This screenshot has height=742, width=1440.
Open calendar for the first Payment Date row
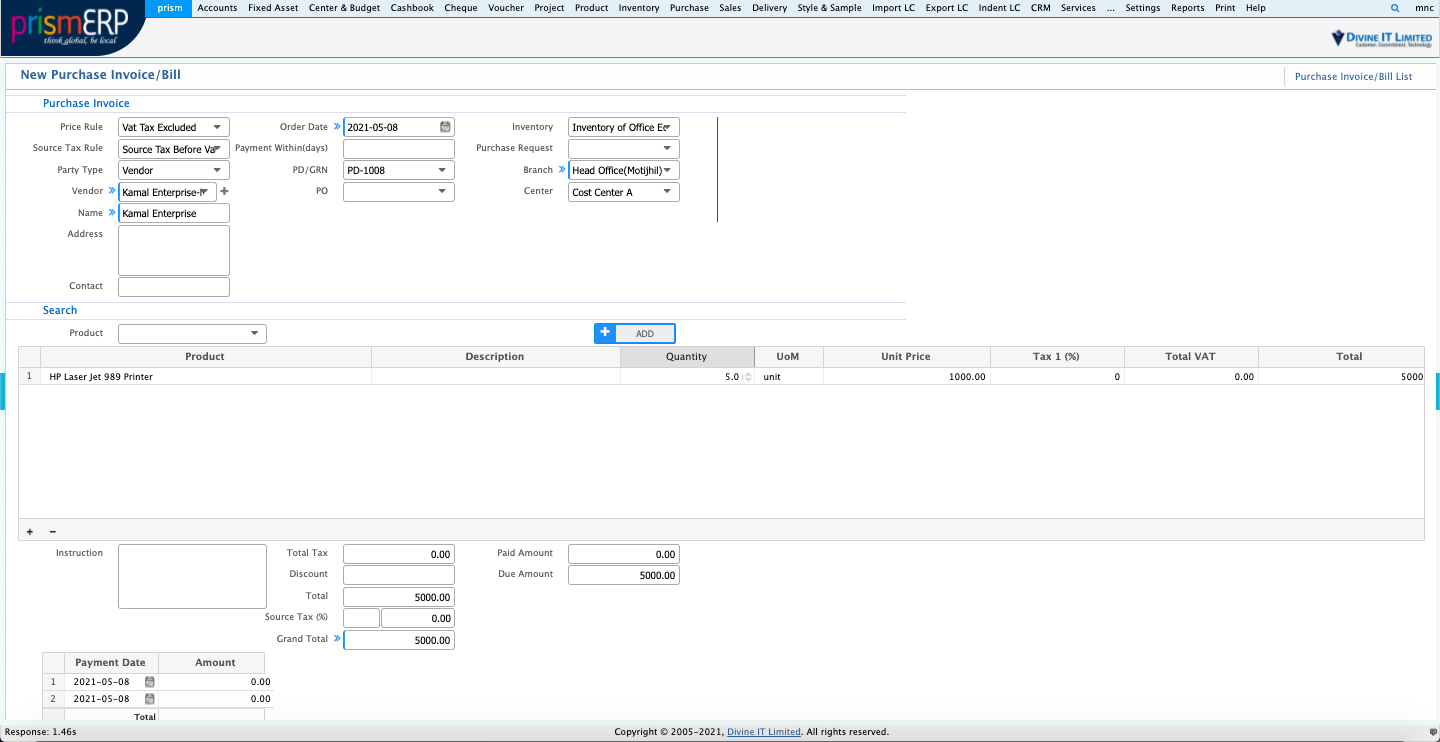tap(149, 681)
